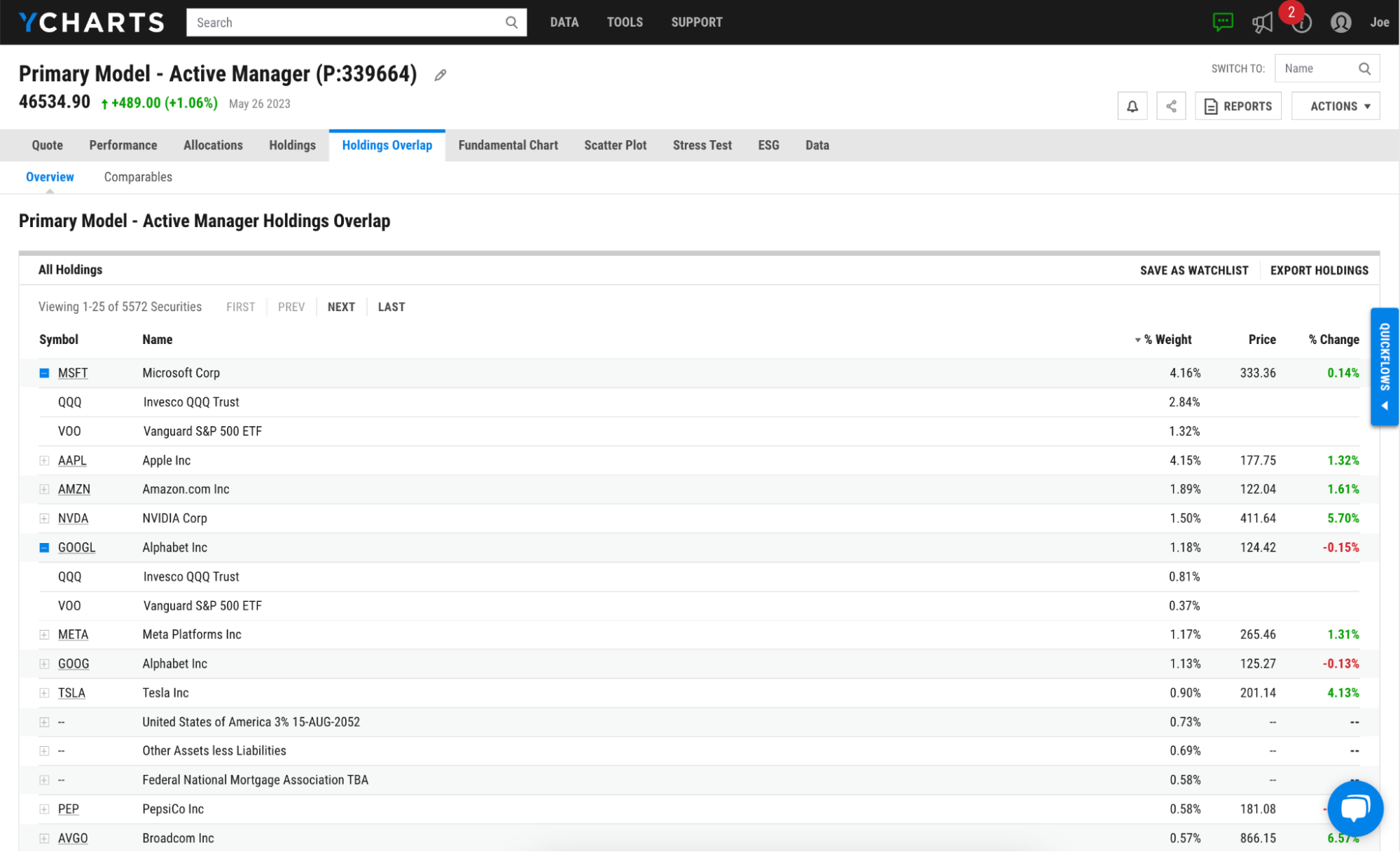1400x852 pixels.
Task: Expand the United States of America 3% row
Action: [44, 722]
